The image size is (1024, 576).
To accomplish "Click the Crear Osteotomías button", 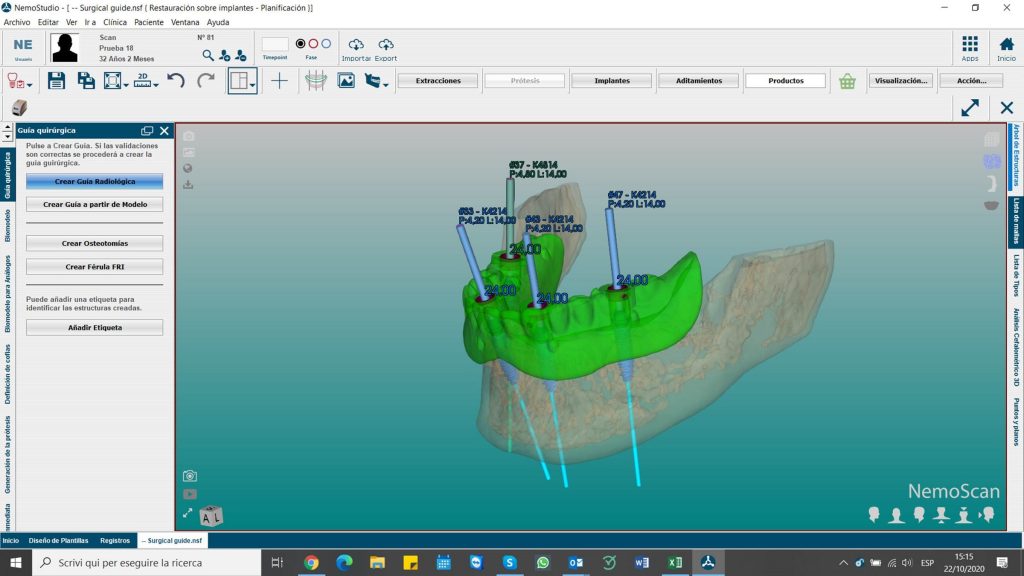I will point(95,243).
